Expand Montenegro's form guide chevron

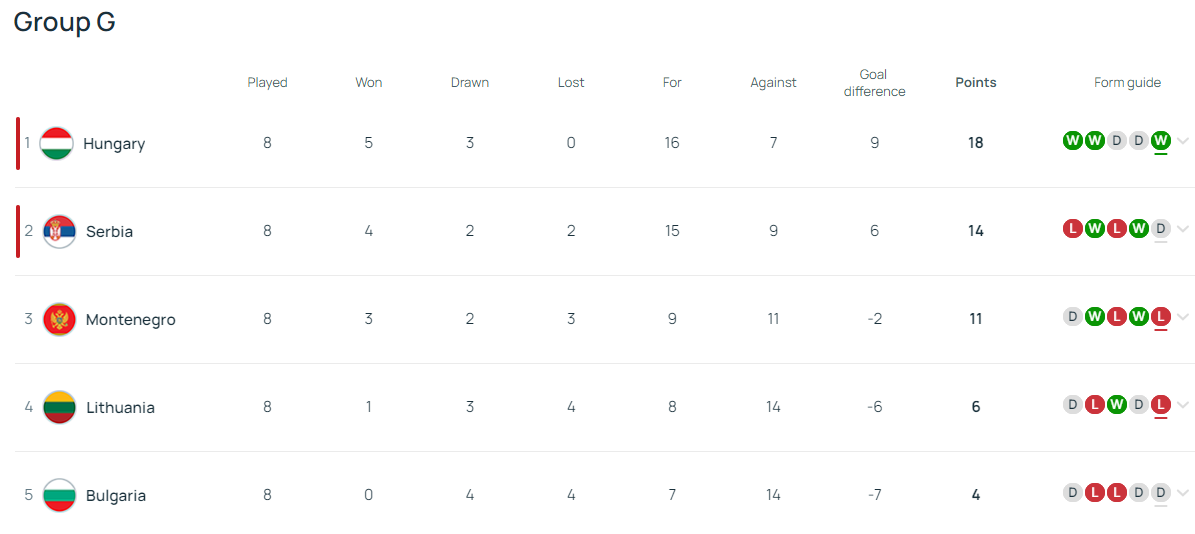1183,317
